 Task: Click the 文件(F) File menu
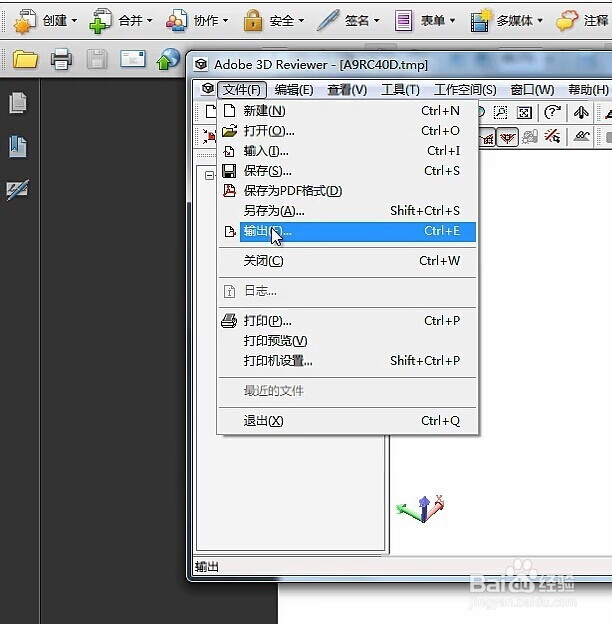[x=242, y=90]
